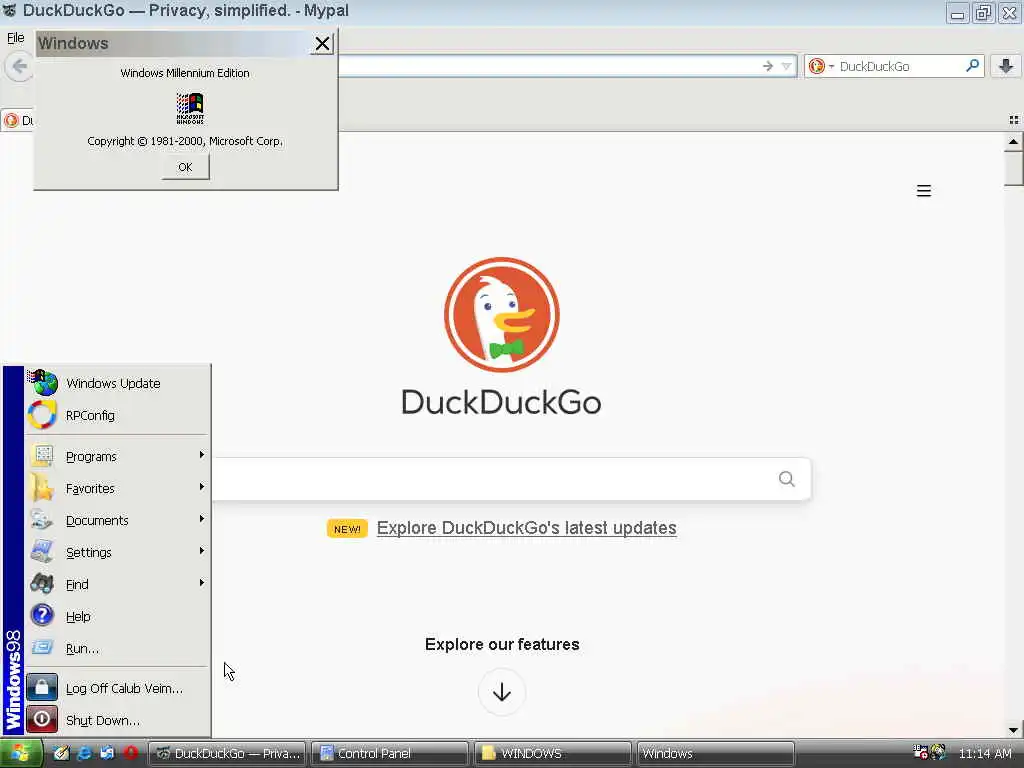Viewport: 1024px width, 768px height.
Task: Click the Run icon in Start menu
Action: tap(42, 647)
